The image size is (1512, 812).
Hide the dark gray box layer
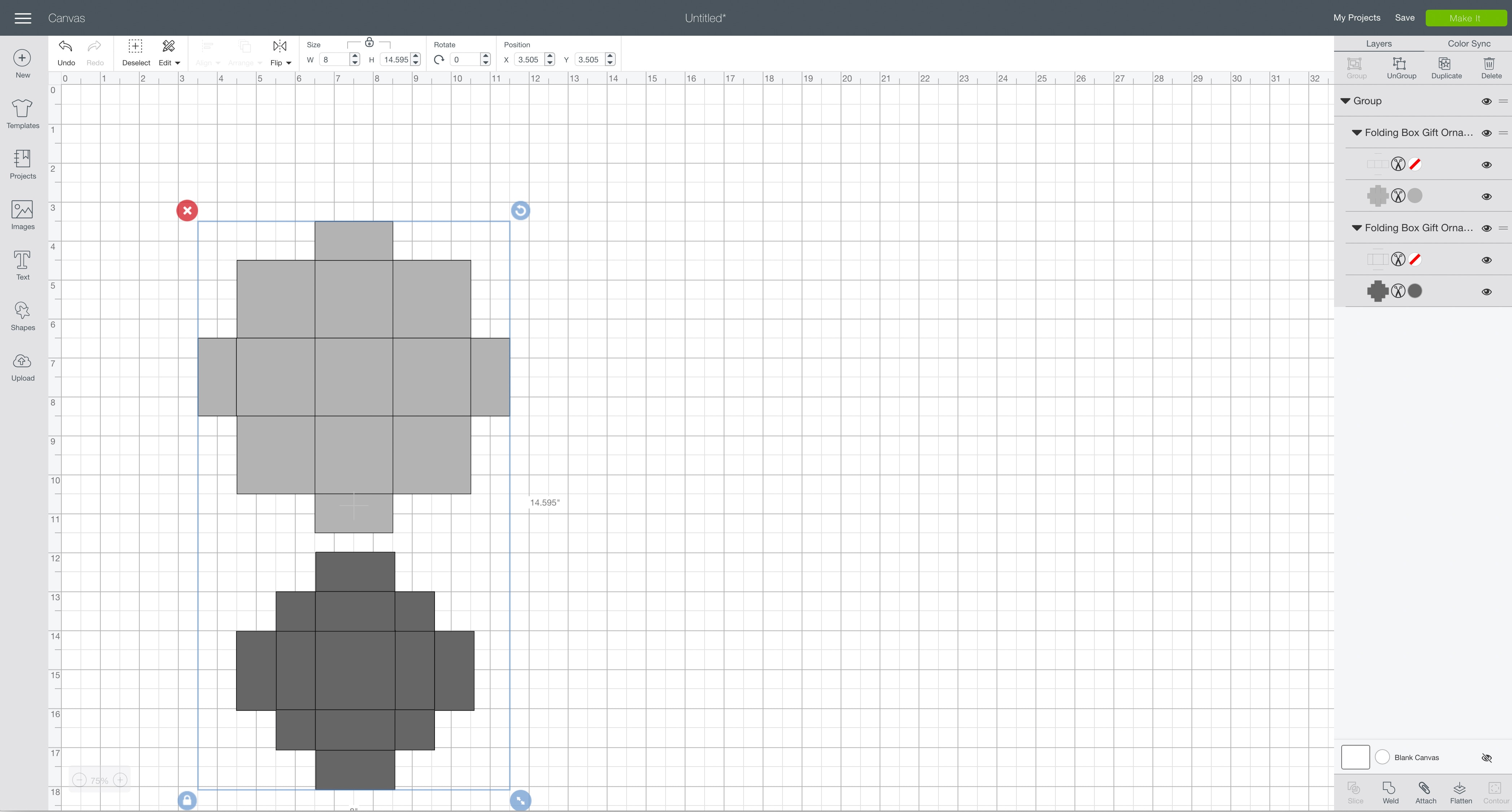tap(1486, 291)
